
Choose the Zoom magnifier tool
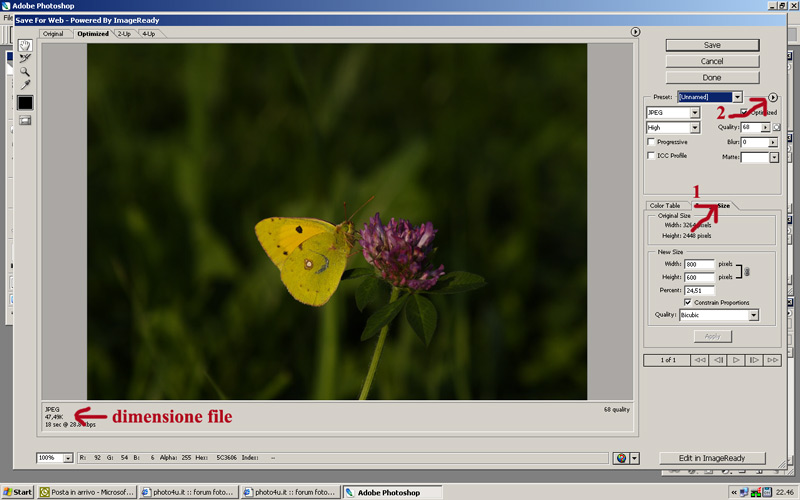[x=25, y=71]
